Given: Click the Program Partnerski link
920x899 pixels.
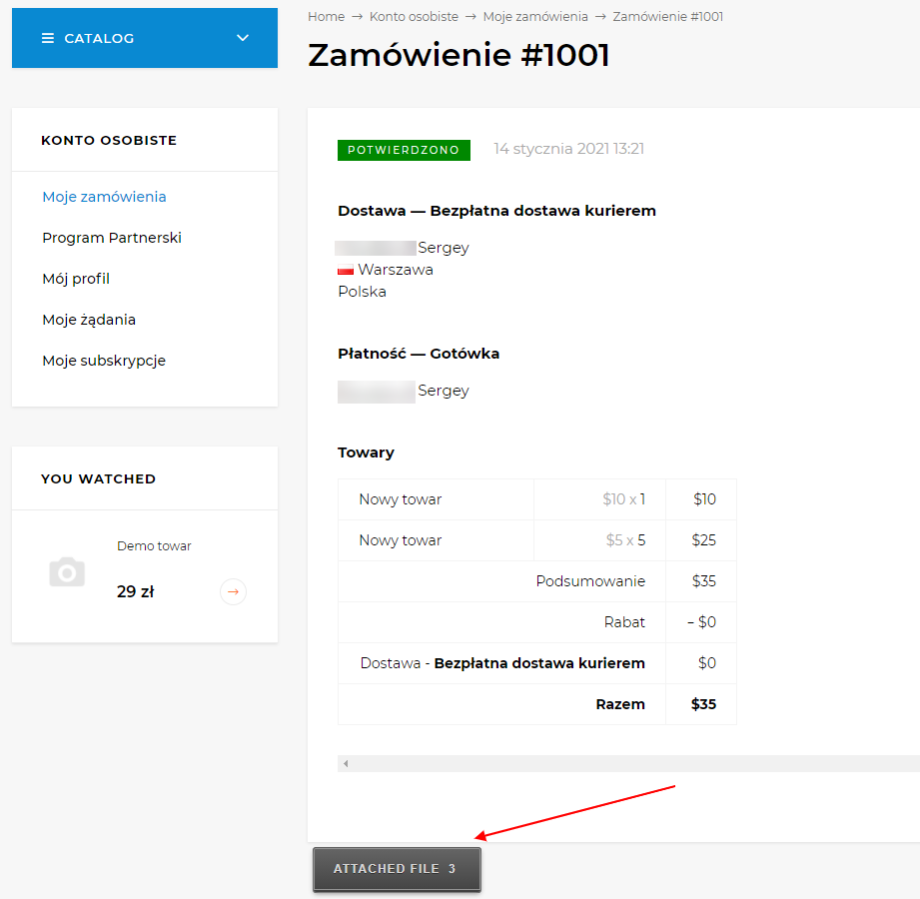Looking at the screenshot, I should 111,238.
